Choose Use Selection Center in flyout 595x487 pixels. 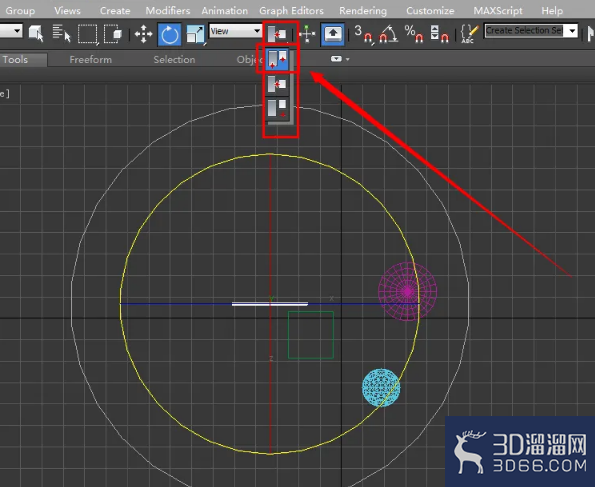[277, 84]
